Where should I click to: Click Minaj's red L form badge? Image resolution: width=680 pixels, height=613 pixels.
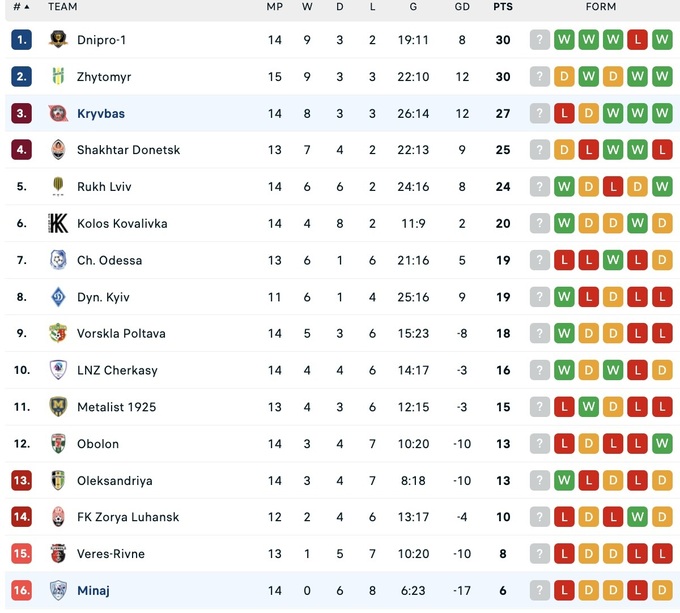pyautogui.click(x=564, y=590)
